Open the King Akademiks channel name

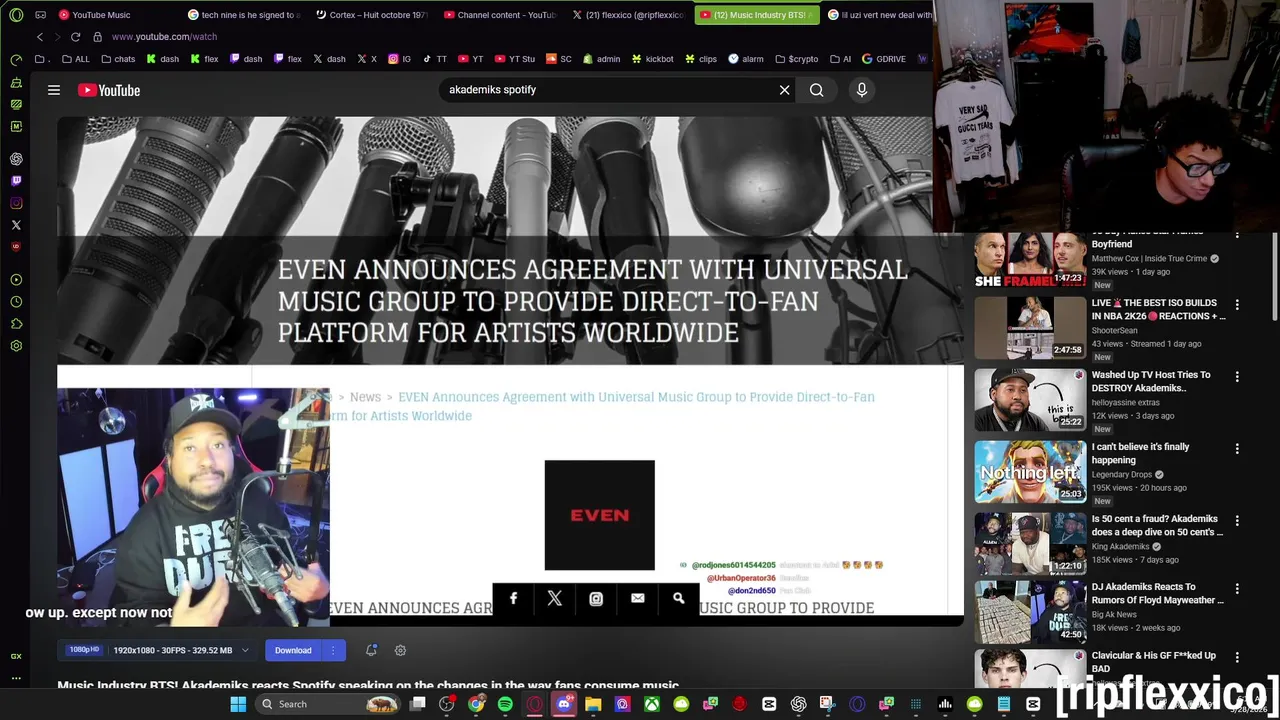[x=1120, y=547]
